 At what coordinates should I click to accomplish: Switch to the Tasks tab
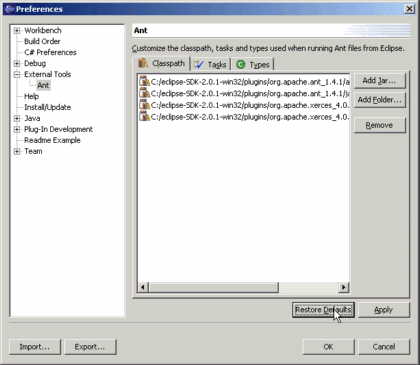(210, 64)
